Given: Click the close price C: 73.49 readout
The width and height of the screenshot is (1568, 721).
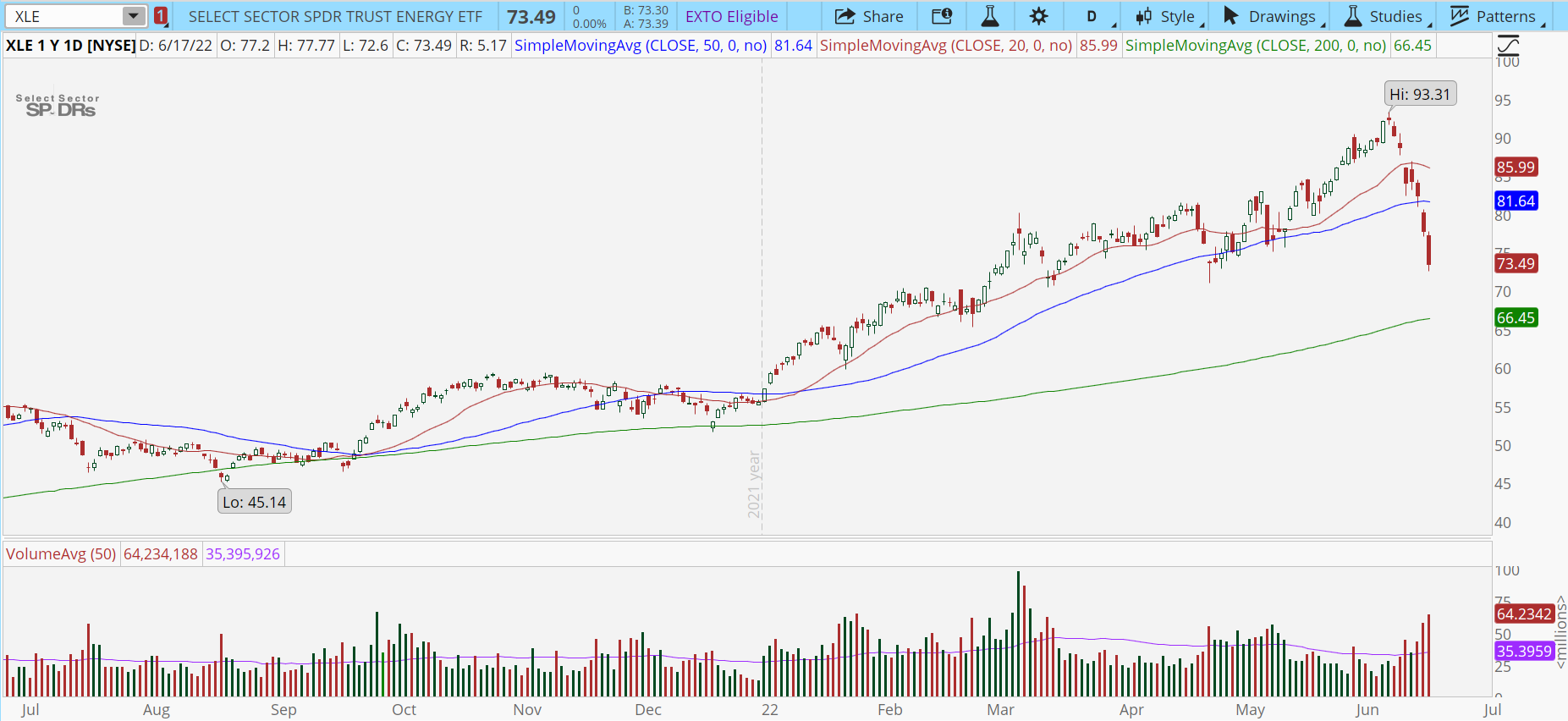Looking at the screenshot, I should (x=424, y=46).
